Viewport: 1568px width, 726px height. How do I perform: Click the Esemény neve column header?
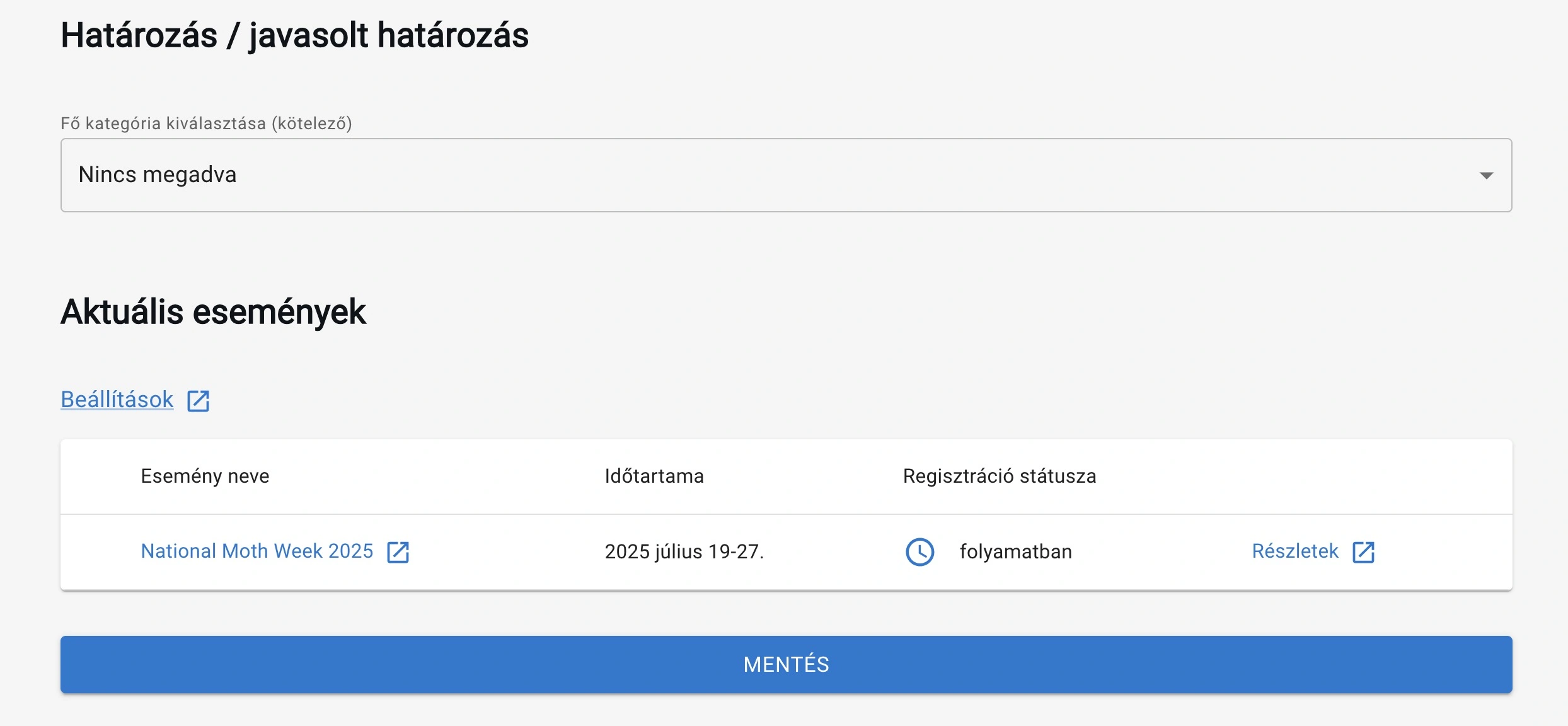pyautogui.click(x=204, y=476)
